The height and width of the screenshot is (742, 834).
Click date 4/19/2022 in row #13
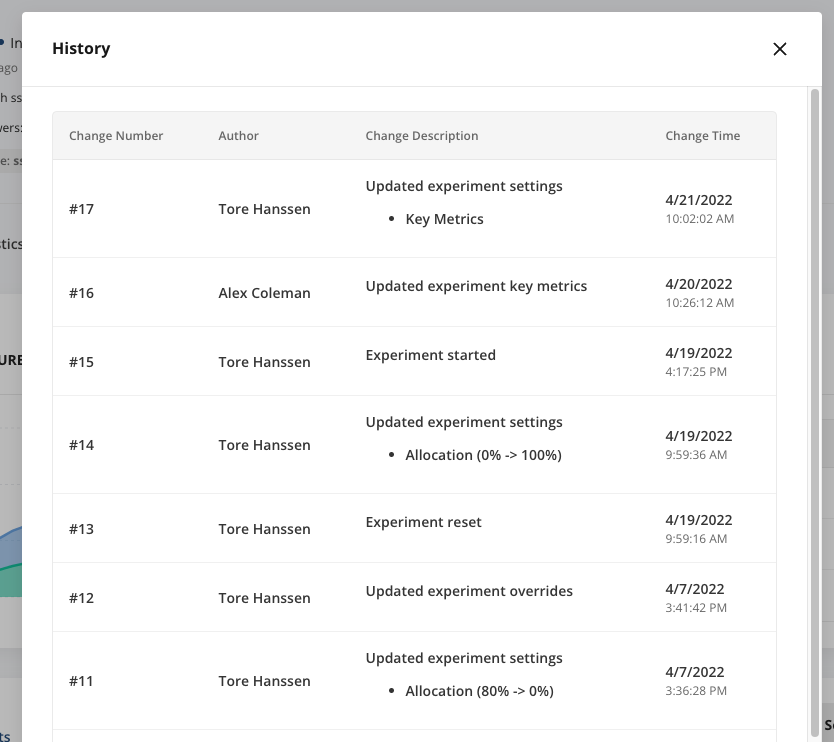point(699,521)
